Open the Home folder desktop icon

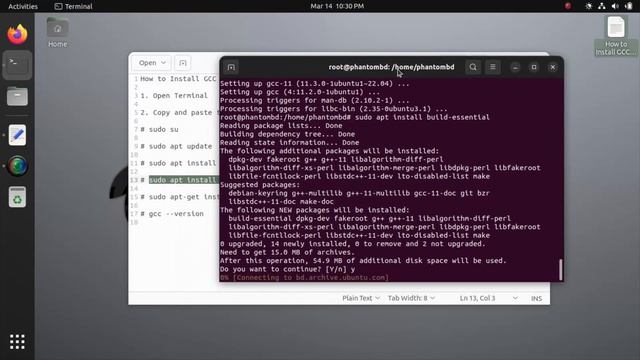point(58,33)
